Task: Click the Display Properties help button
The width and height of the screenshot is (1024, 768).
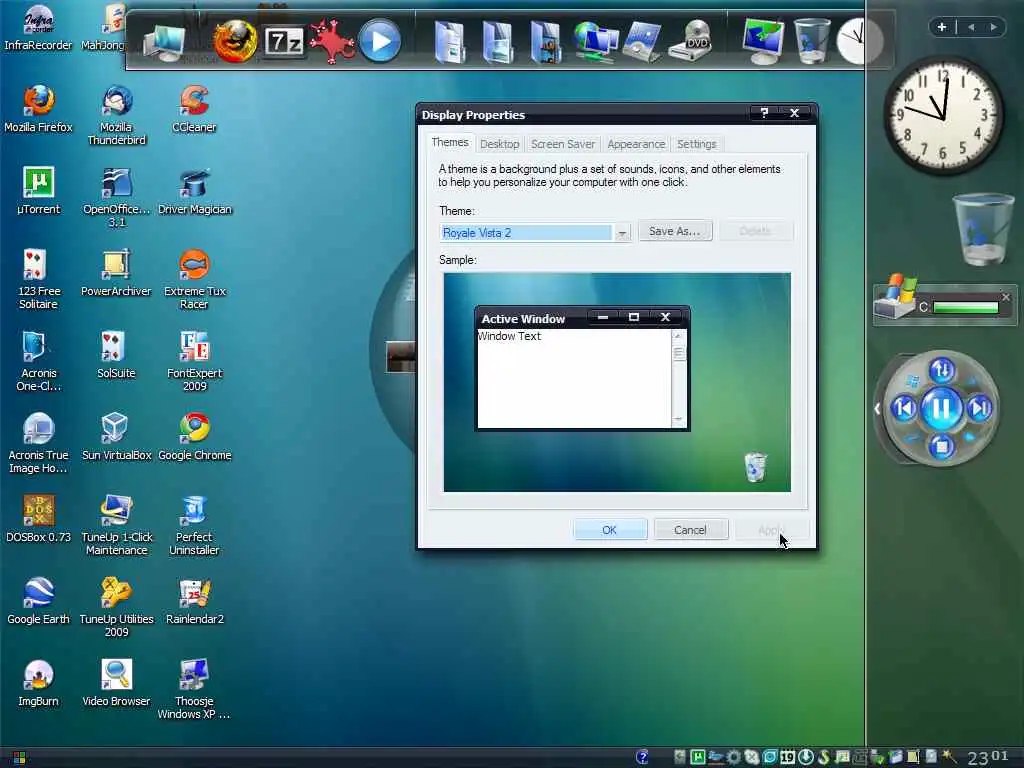Action: coord(764,113)
